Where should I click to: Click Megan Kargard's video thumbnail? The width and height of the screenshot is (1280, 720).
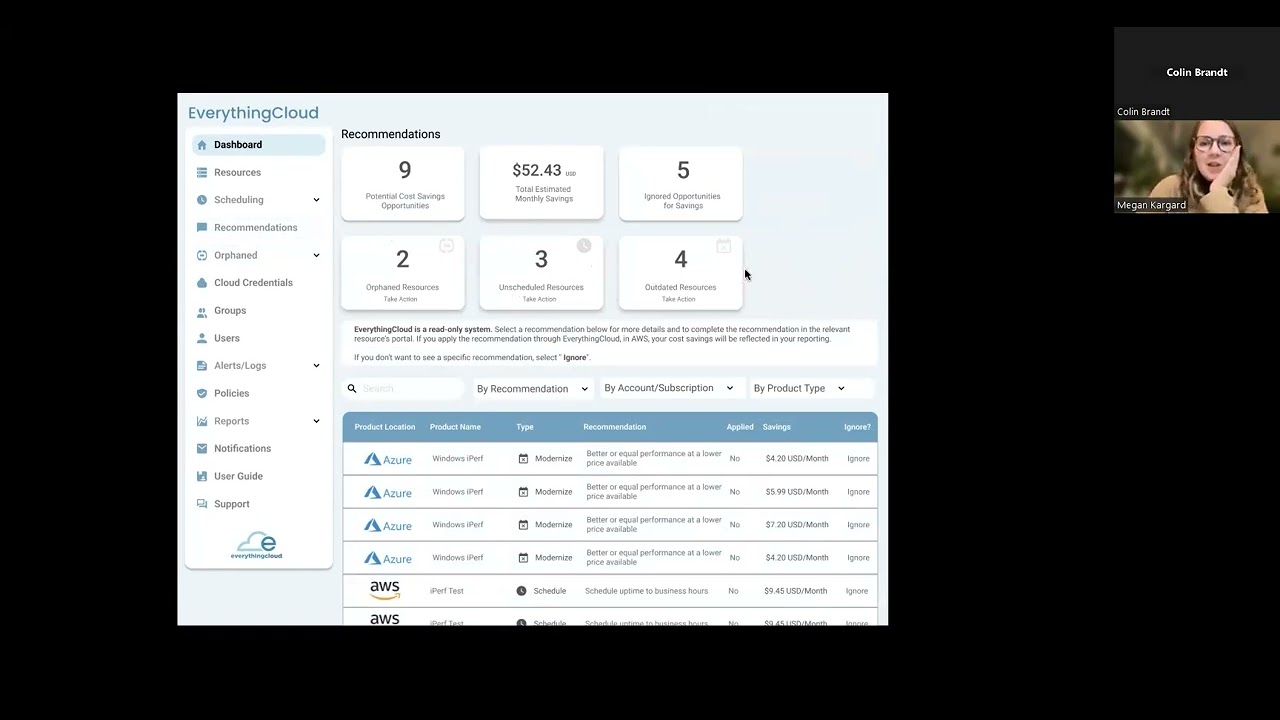(1197, 167)
